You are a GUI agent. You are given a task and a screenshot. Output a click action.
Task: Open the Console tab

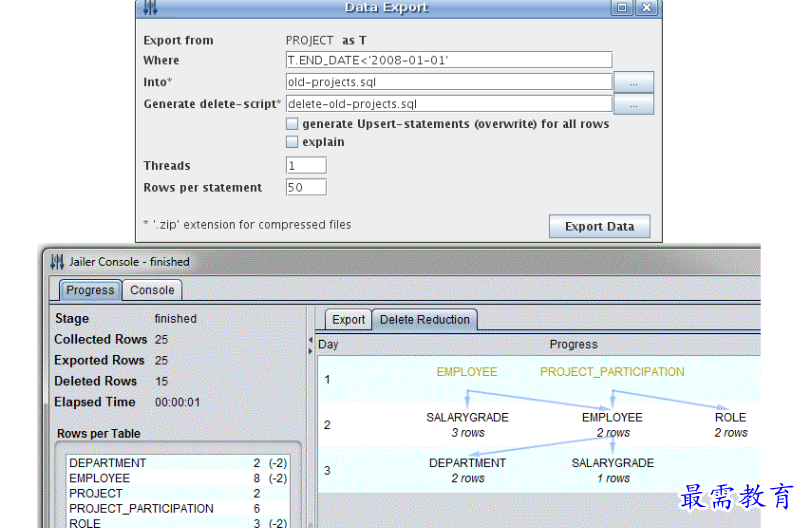152,290
